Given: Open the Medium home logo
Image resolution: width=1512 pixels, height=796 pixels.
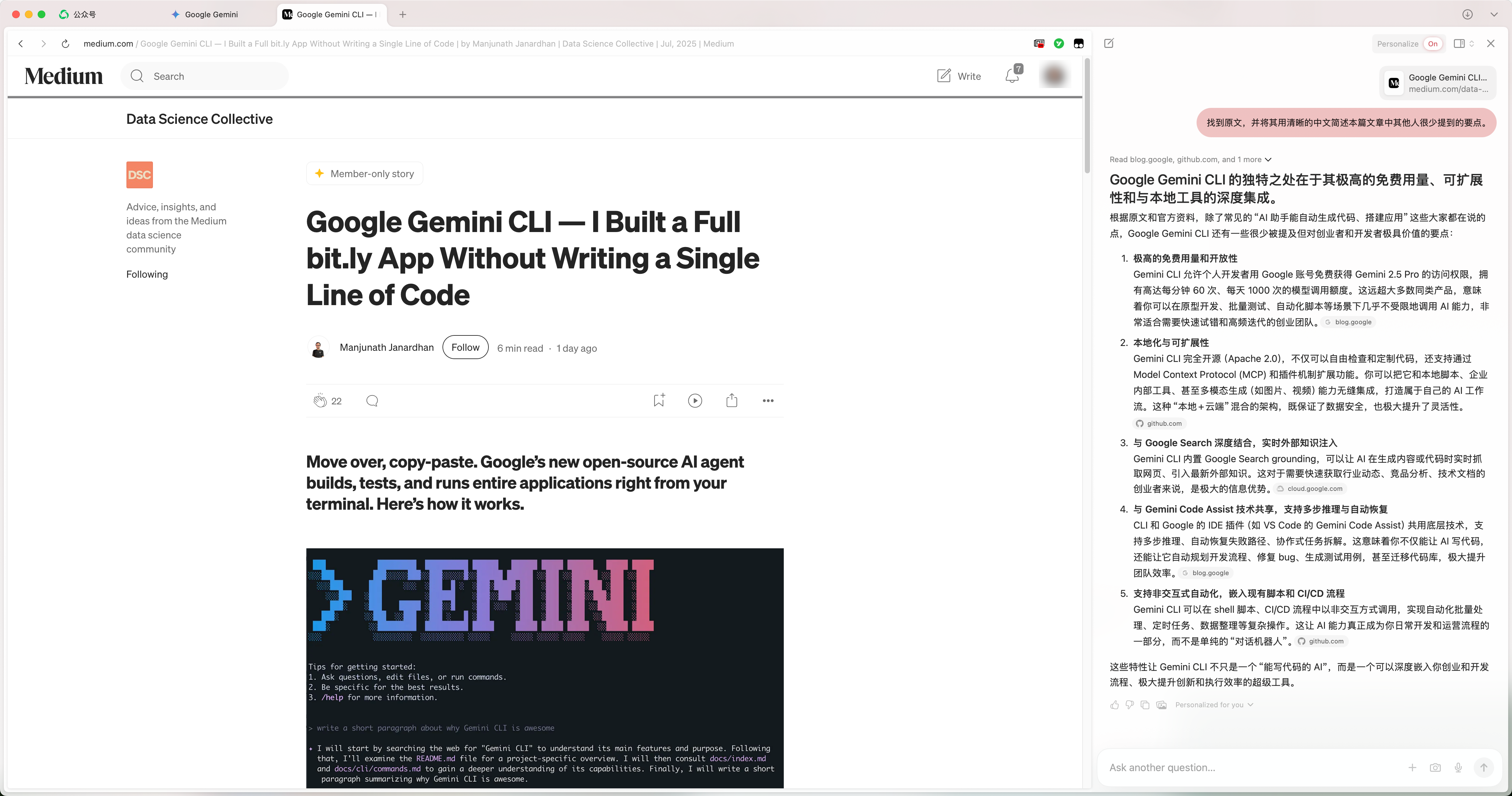Looking at the screenshot, I should tap(64, 76).
